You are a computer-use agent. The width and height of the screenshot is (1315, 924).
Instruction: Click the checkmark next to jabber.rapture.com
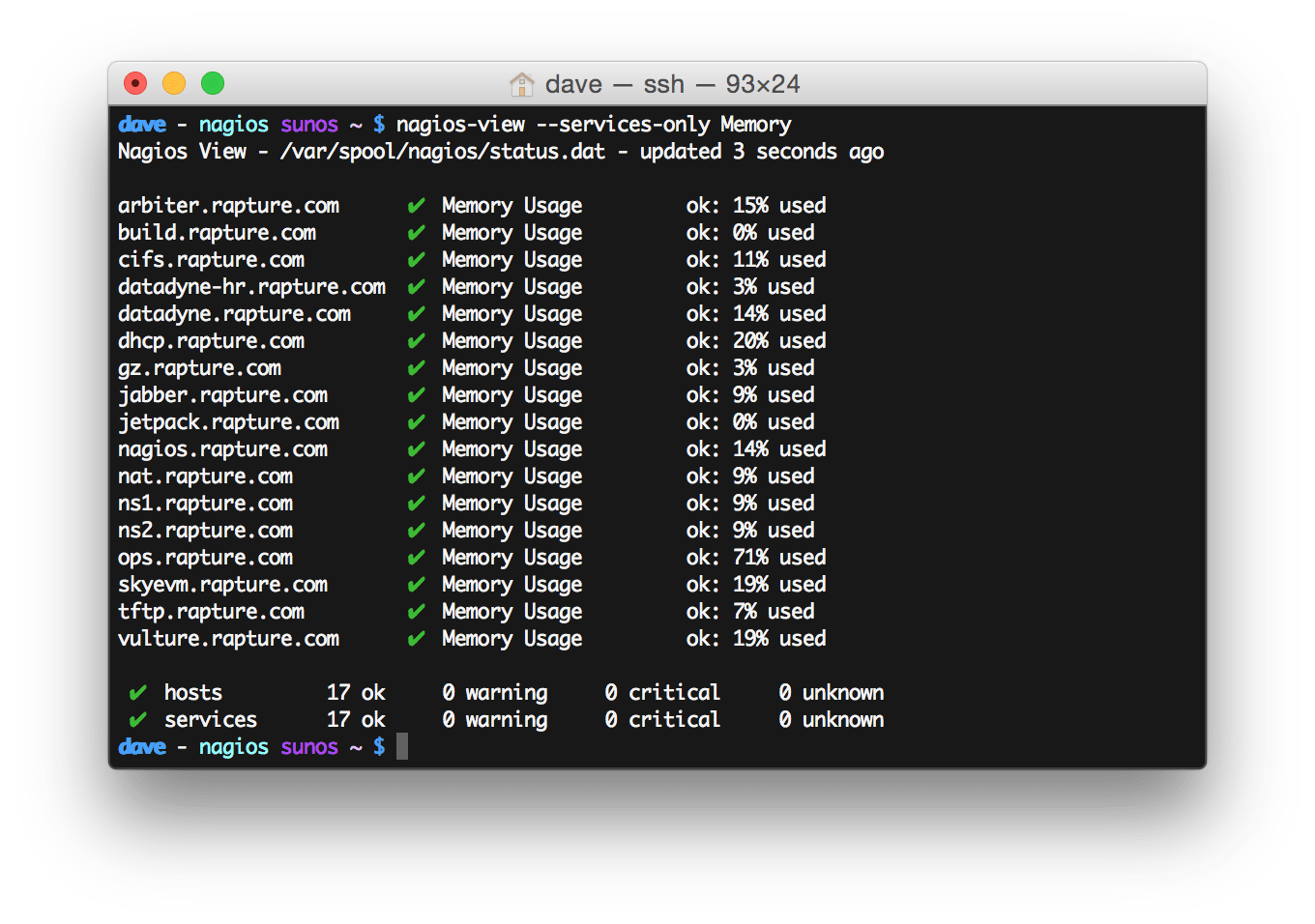point(417,395)
